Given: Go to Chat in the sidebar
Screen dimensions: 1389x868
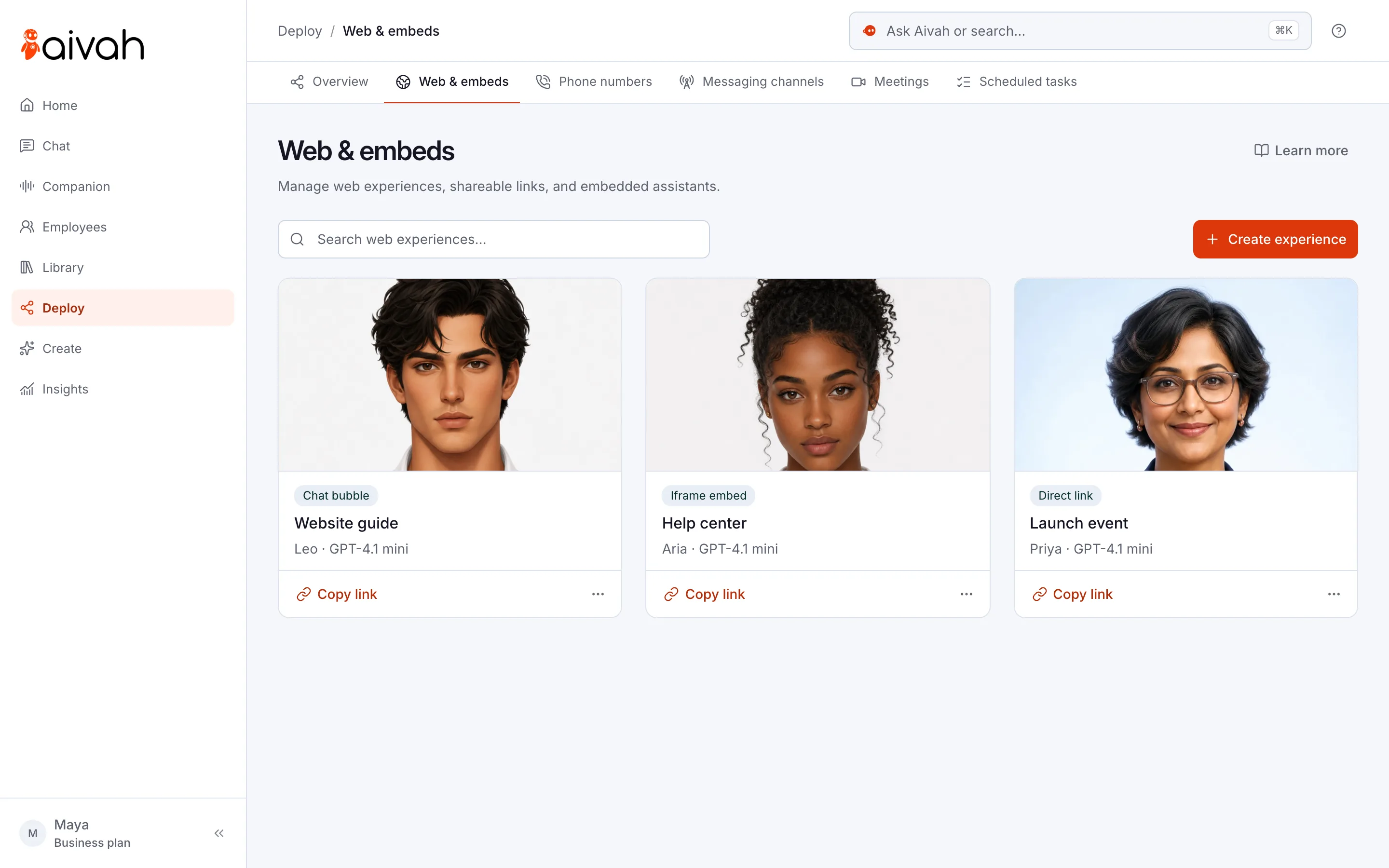Looking at the screenshot, I should pos(123,146).
